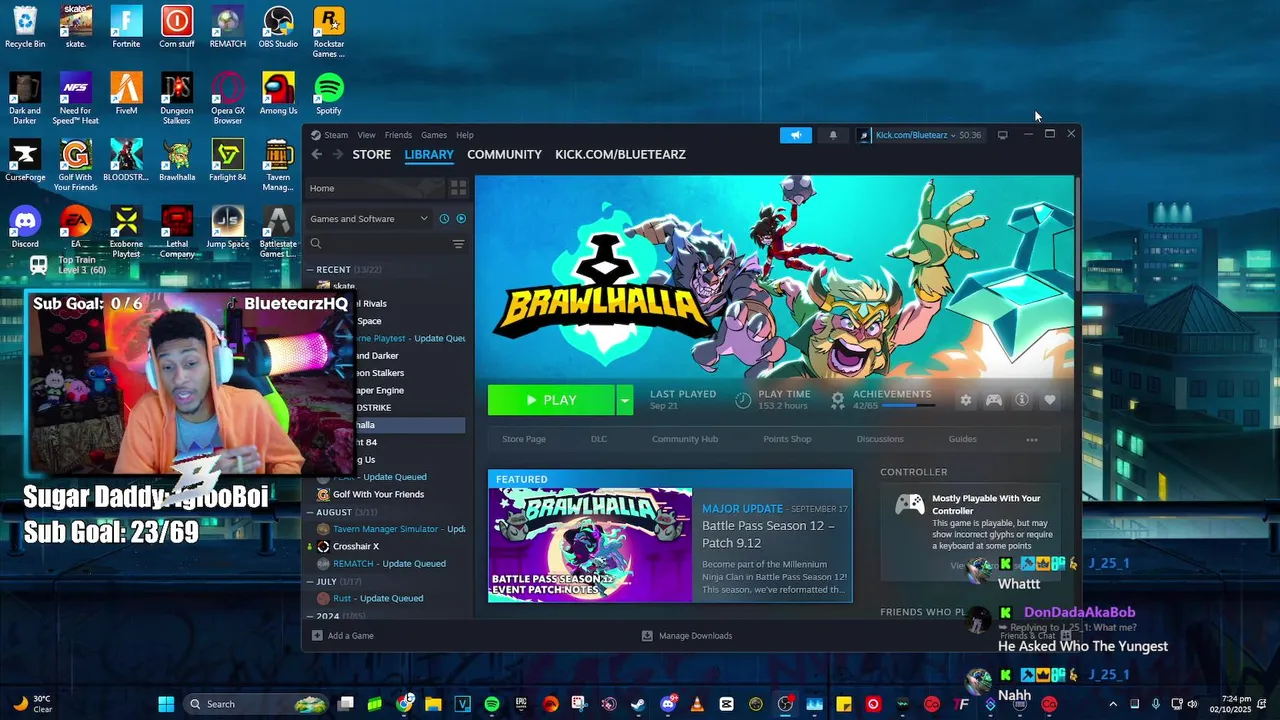Open Windows Start menu

pyautogui.click(x=166, y=704)
